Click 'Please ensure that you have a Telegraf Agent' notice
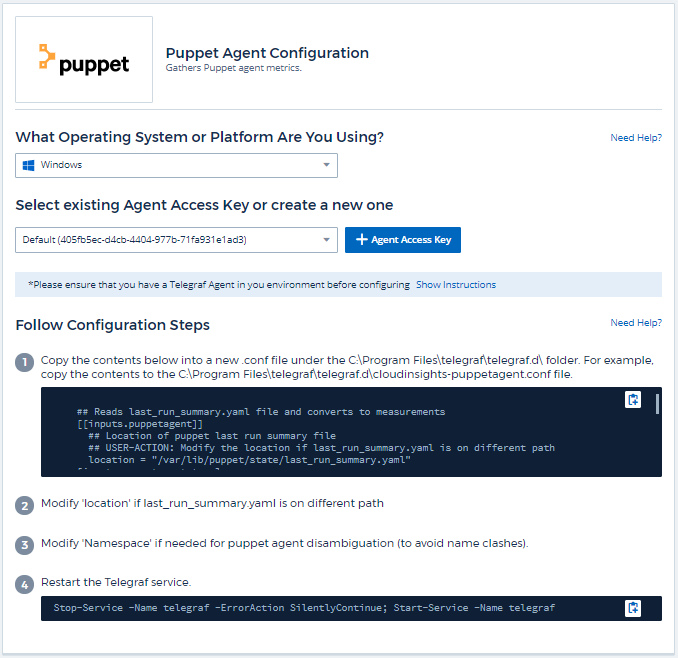This screenshot has width=678, height=658. (x=219, y=285)
